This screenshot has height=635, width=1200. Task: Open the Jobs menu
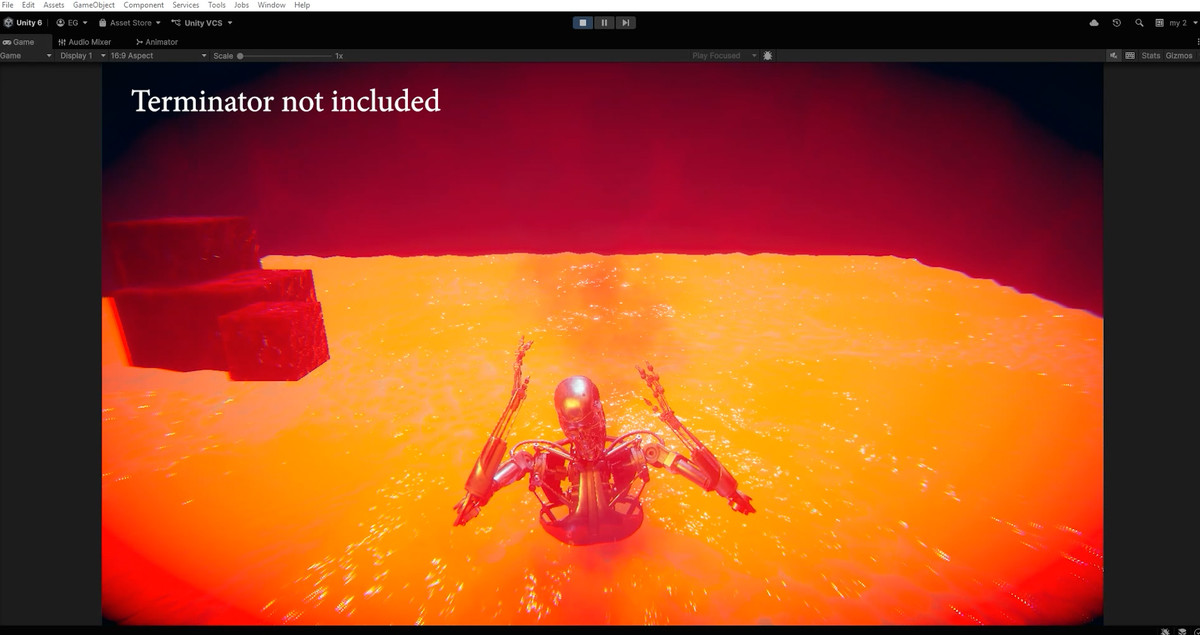242,6
